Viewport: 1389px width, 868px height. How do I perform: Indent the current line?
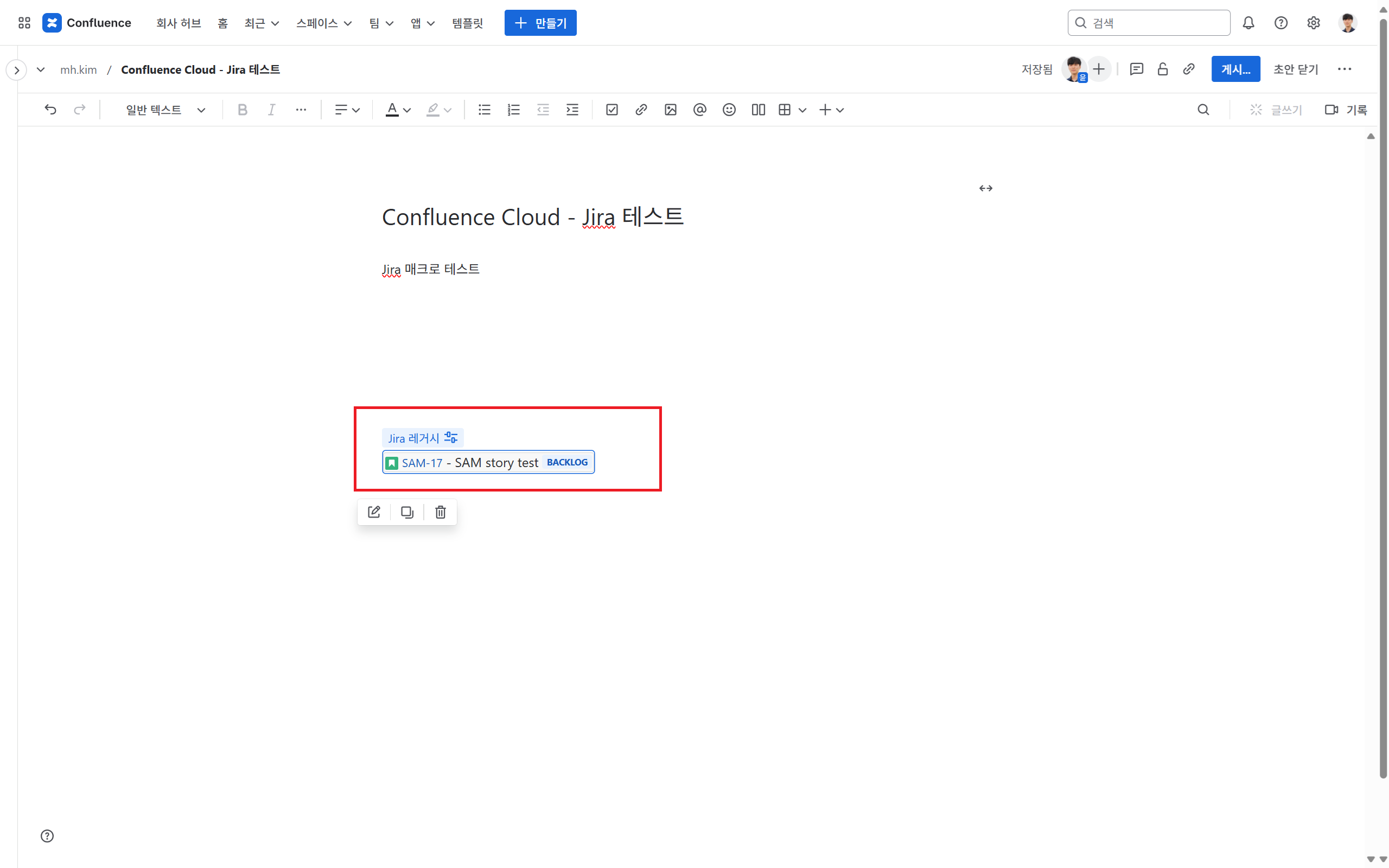[x=572, y=110]
